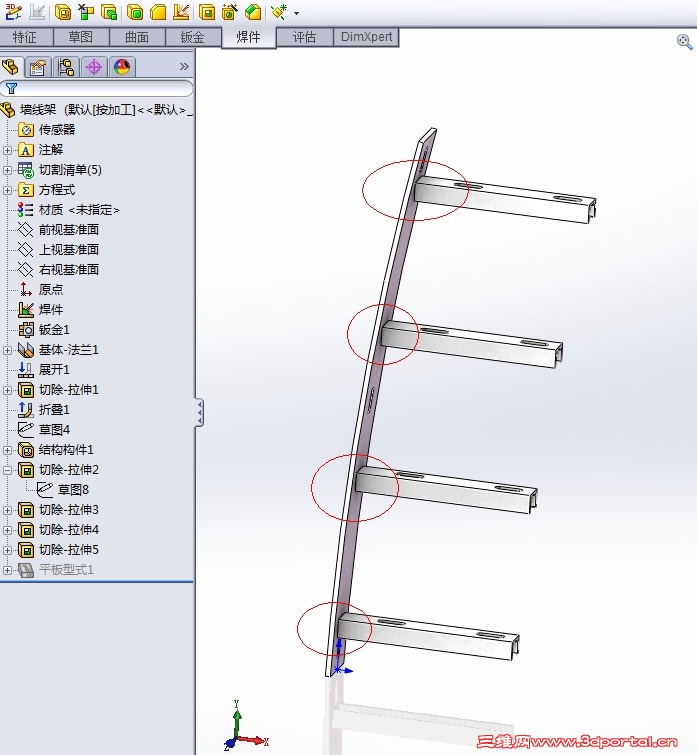Switch to the 草图 command tab
The height and width of the screenshot is (755, 697).
point(81,37)
